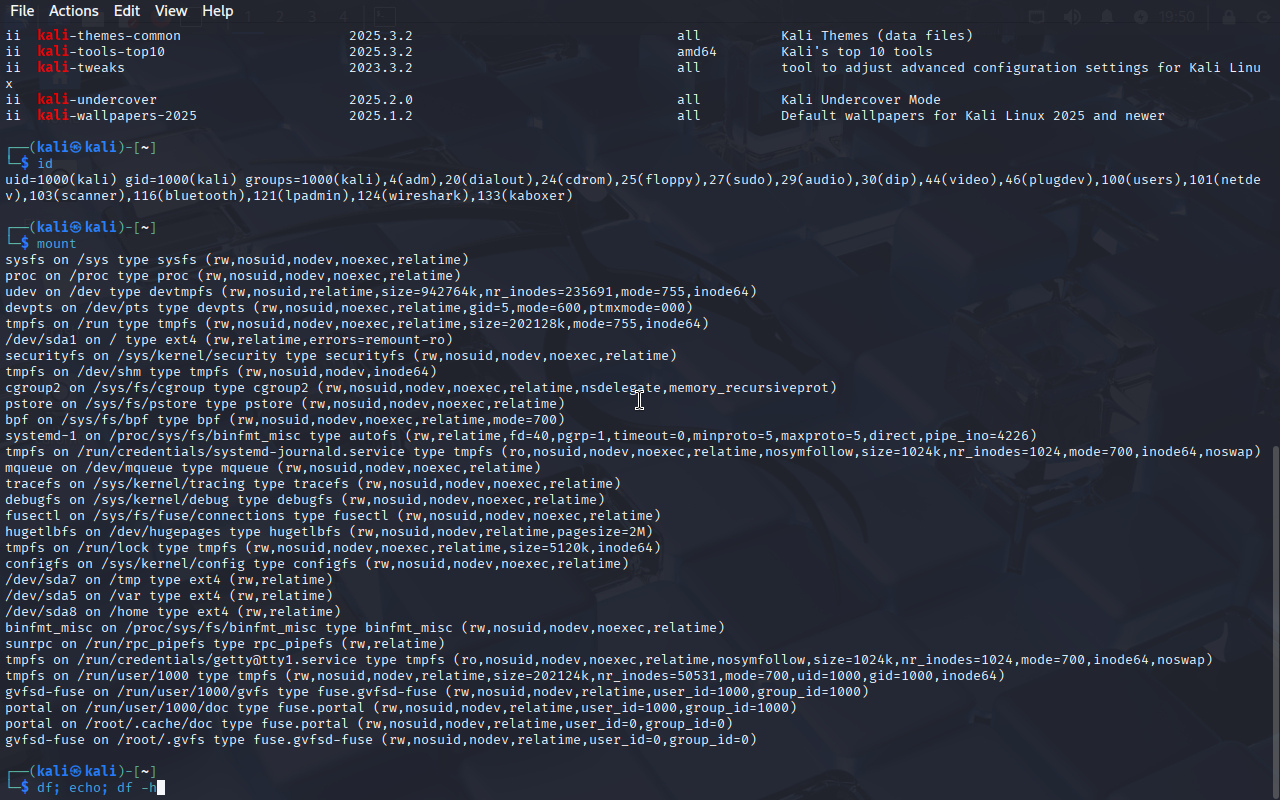Click the 'gvfsd-fuse on /run/user/1000/gvfs' line
The image size is (1280, 800).
(x=437, y=692)
